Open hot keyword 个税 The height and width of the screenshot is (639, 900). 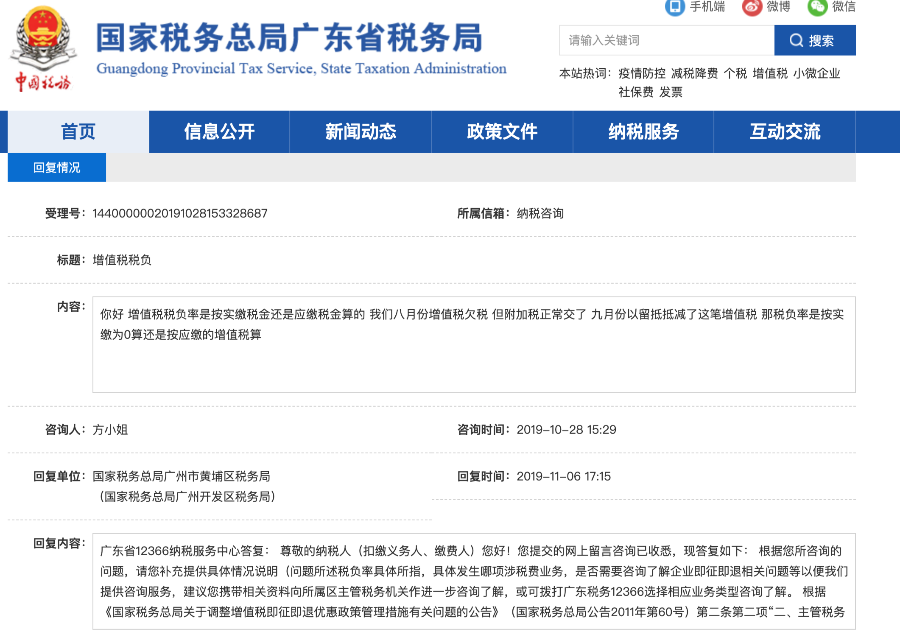(735, 73)
